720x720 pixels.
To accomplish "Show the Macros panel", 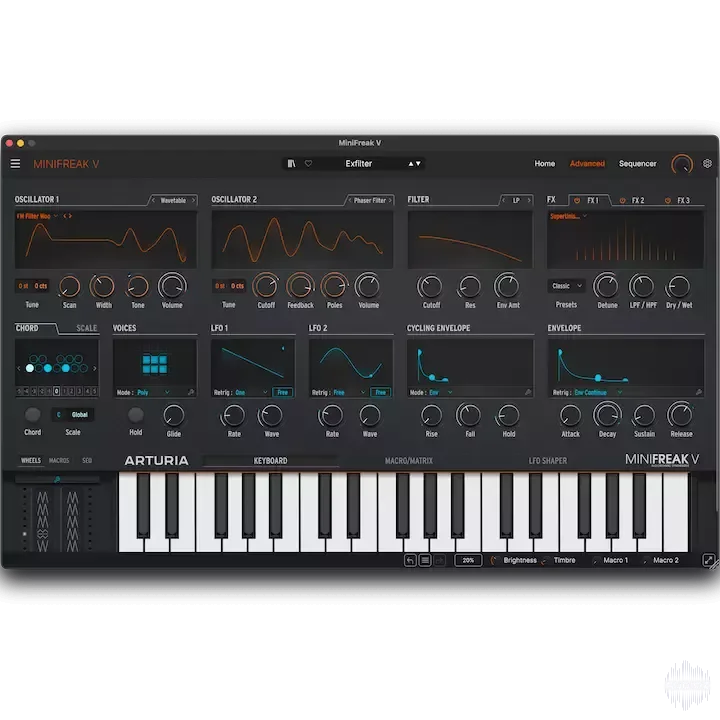I will point(59,460).
